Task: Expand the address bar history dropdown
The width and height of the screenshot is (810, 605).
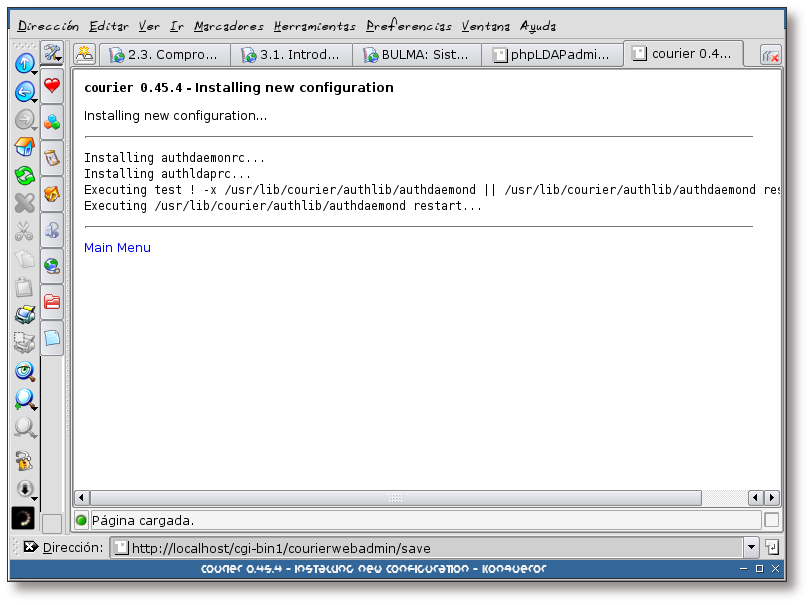Action: pos(751,547)
